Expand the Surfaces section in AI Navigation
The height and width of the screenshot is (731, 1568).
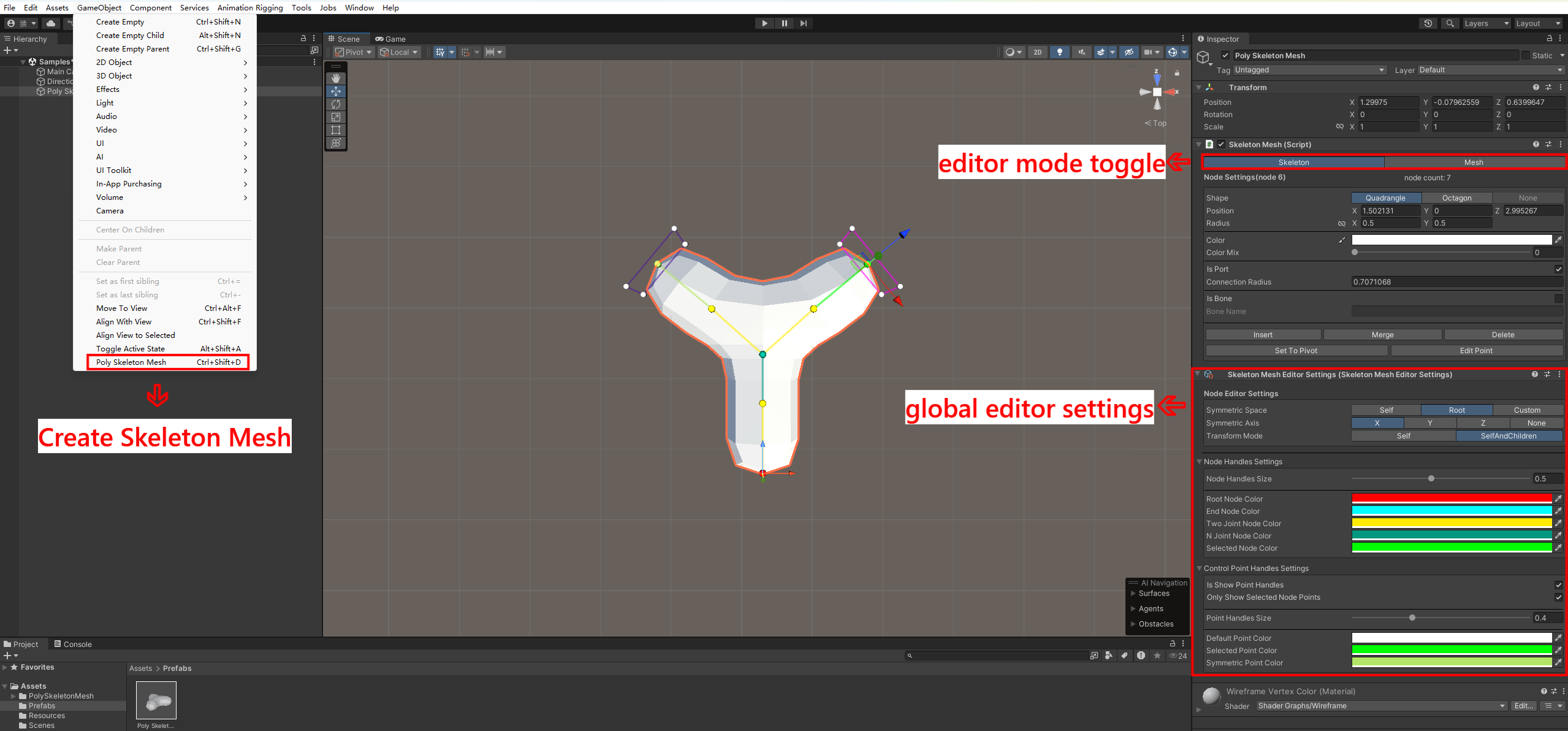(x=1133, y=593)
